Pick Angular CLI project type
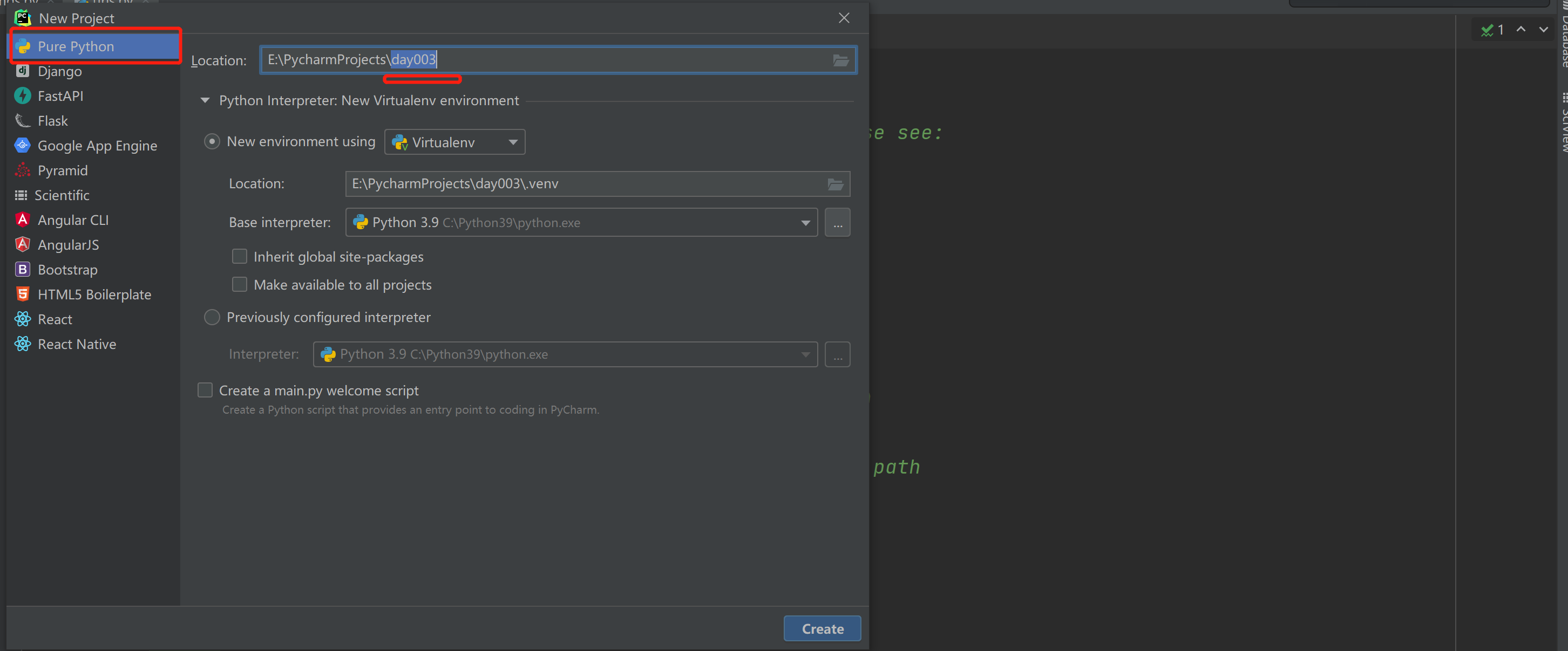 (94, 220)
